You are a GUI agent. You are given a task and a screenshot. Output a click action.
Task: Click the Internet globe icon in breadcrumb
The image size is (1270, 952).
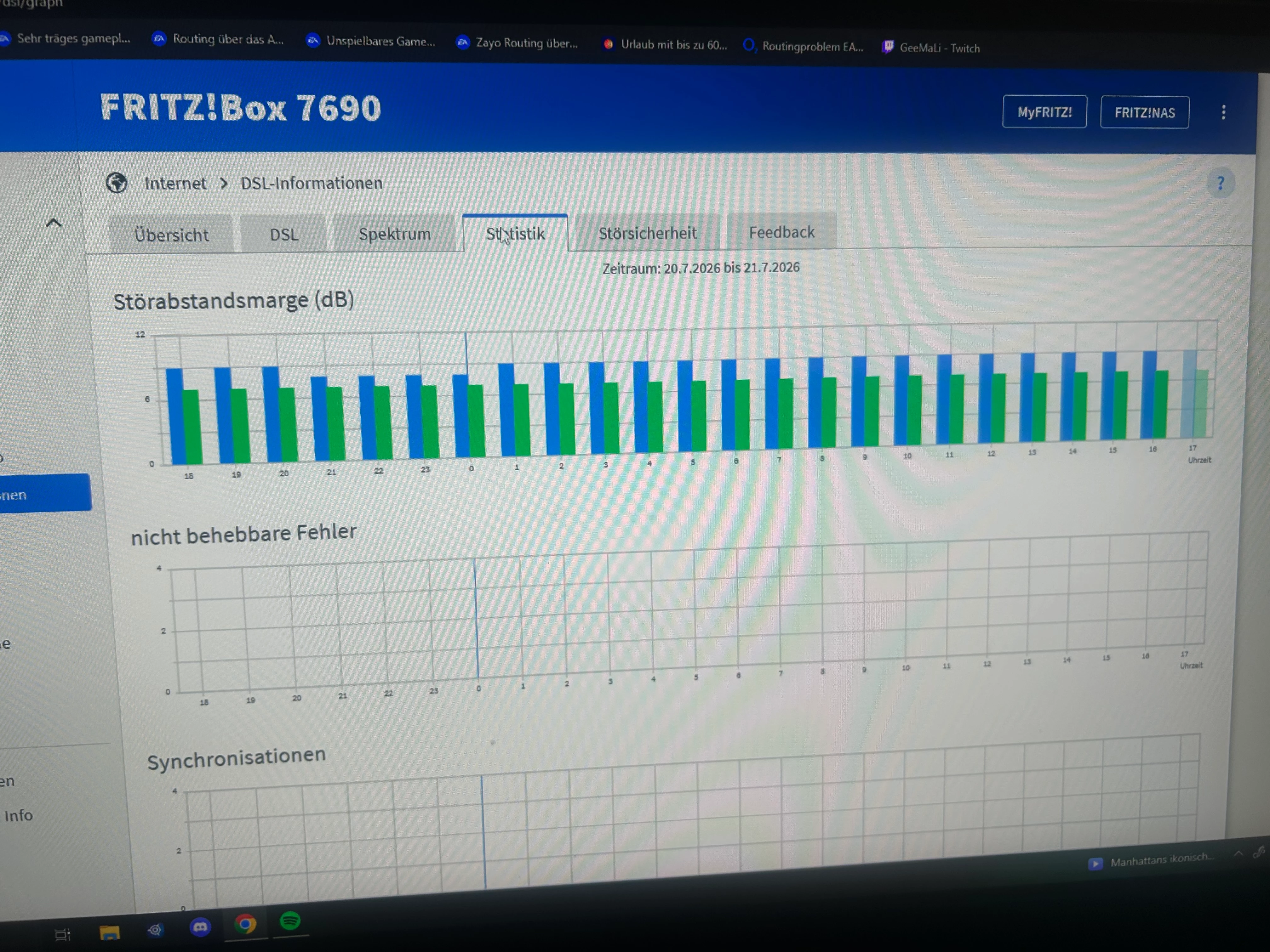point(117,183)
